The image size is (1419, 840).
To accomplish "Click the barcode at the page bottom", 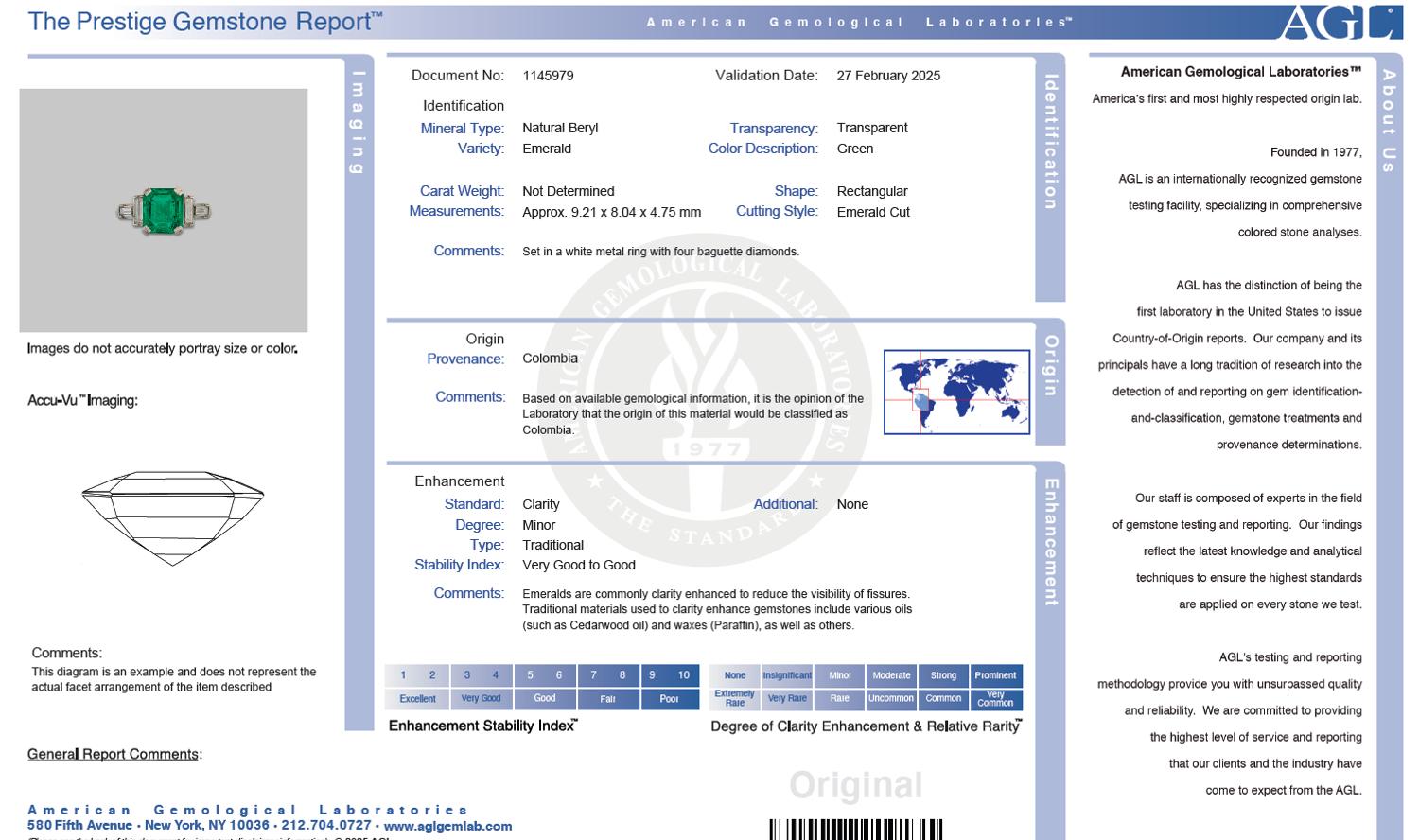I will click(x=856, y=830).
